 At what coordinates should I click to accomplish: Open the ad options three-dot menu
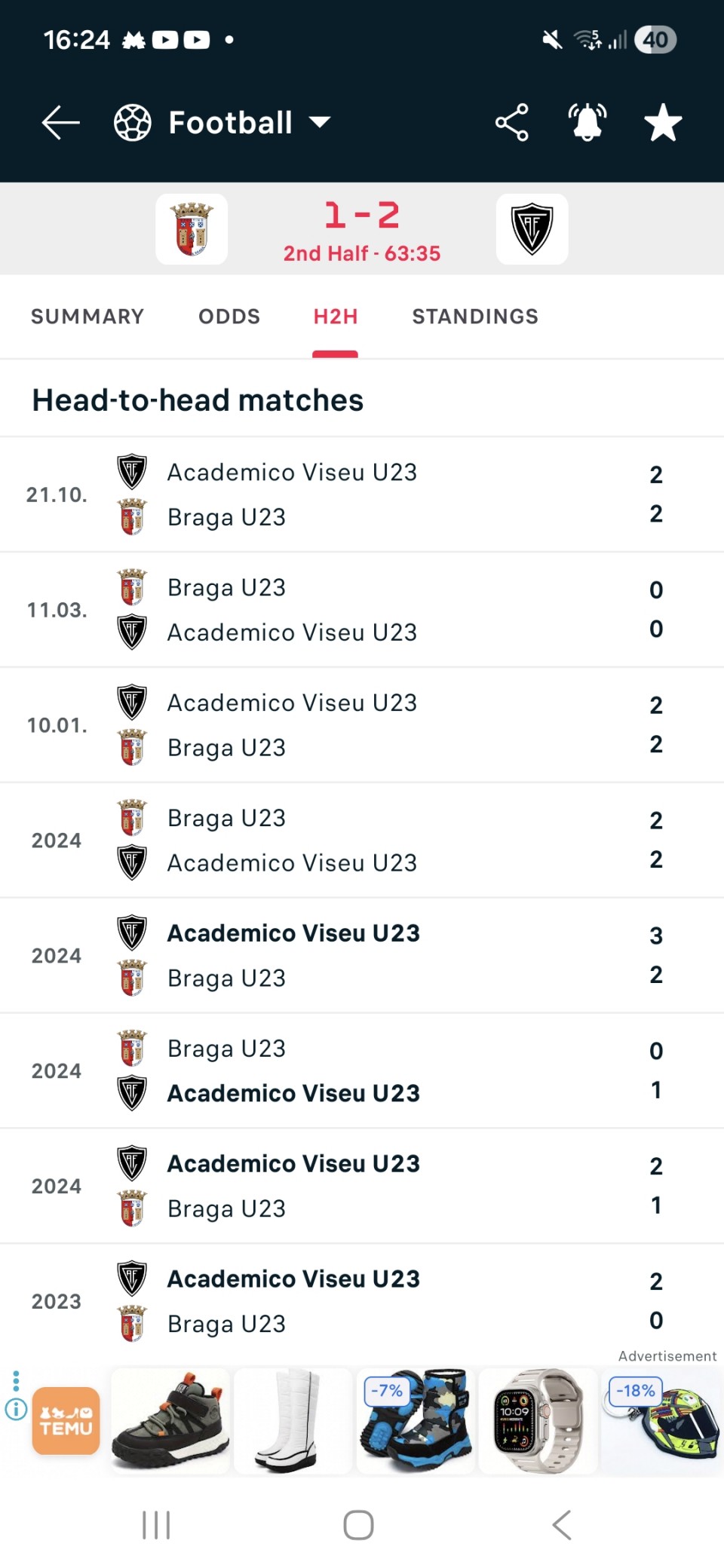16,1381
